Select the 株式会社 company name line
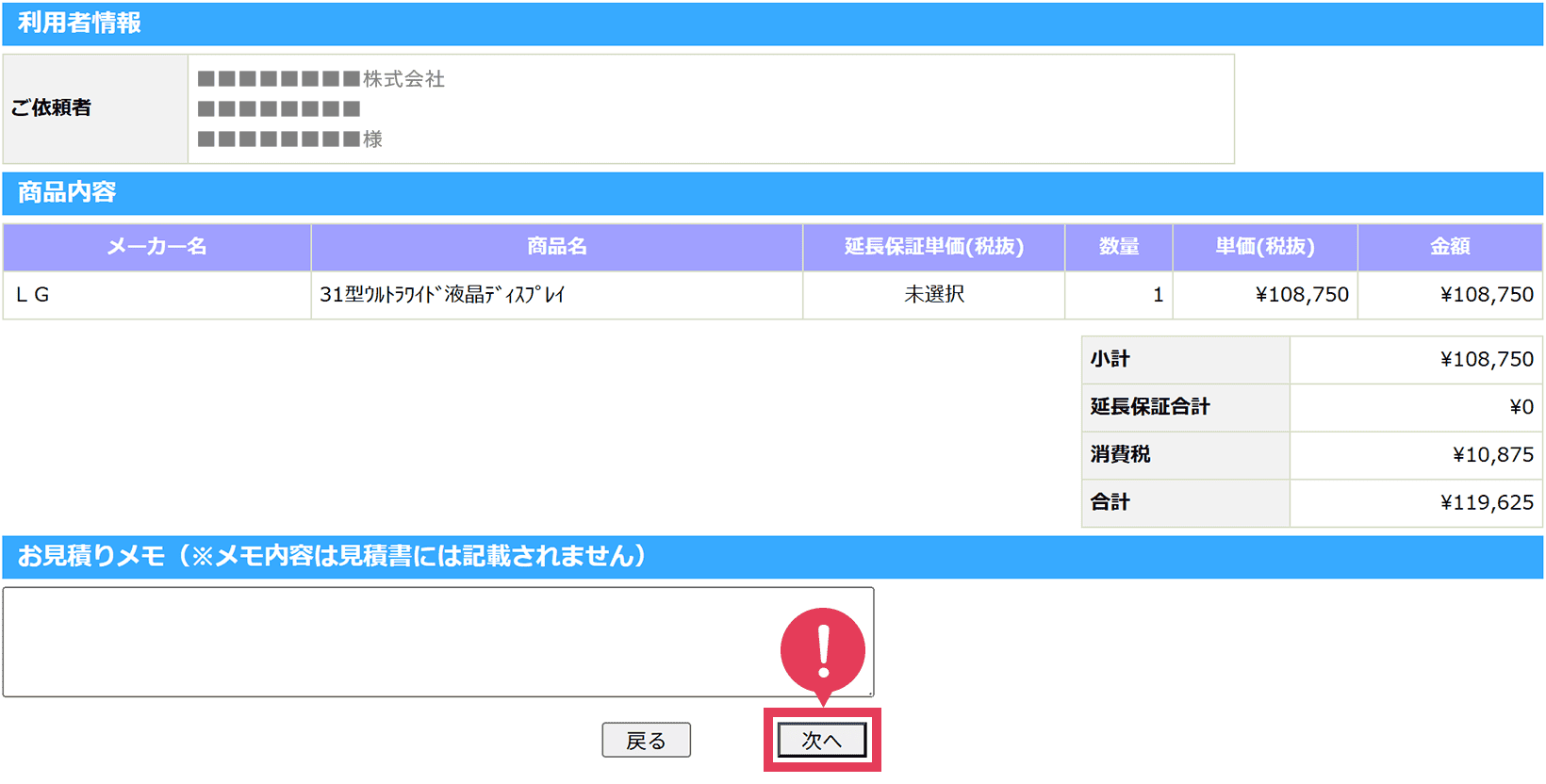Screen dimensions: 1546x784 click(321, 79)
